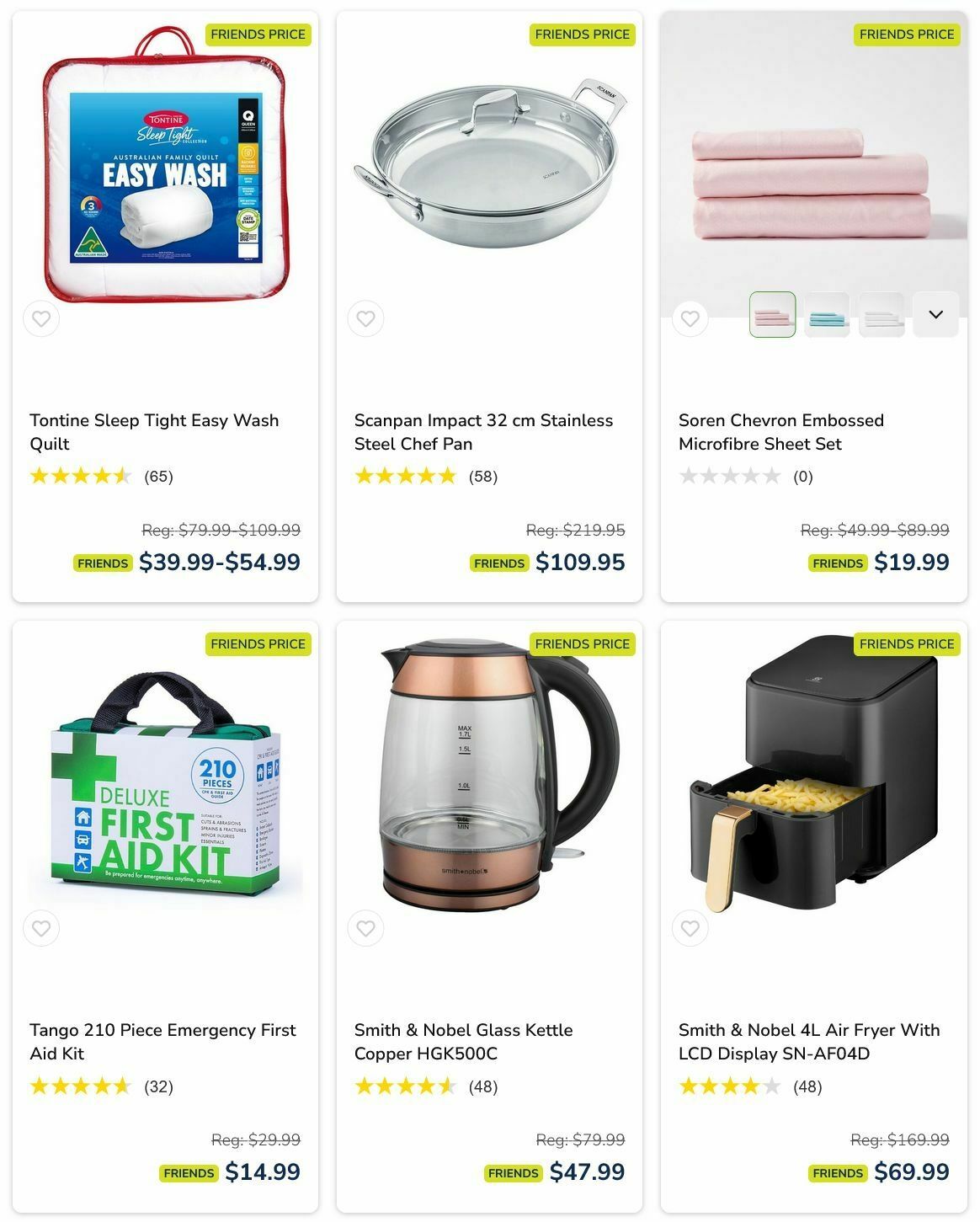Open Tontine Sleep Tight Easy Wash Quilt link
980x1222 pixels.
click(154, 432)
